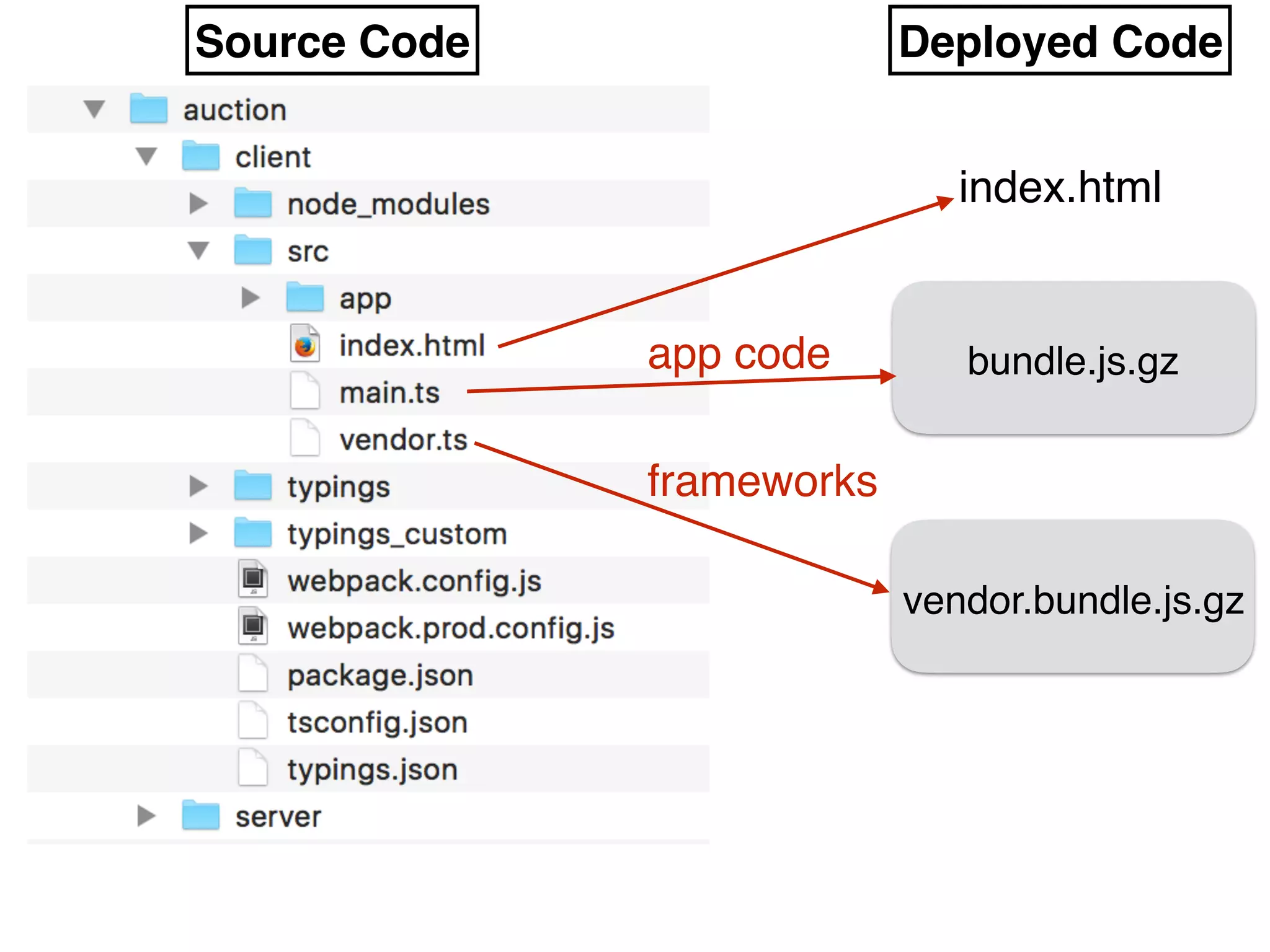Select the 'auction' row label
The width and height of the screenshot is (1270, 952).
click(x=234, y=110)
